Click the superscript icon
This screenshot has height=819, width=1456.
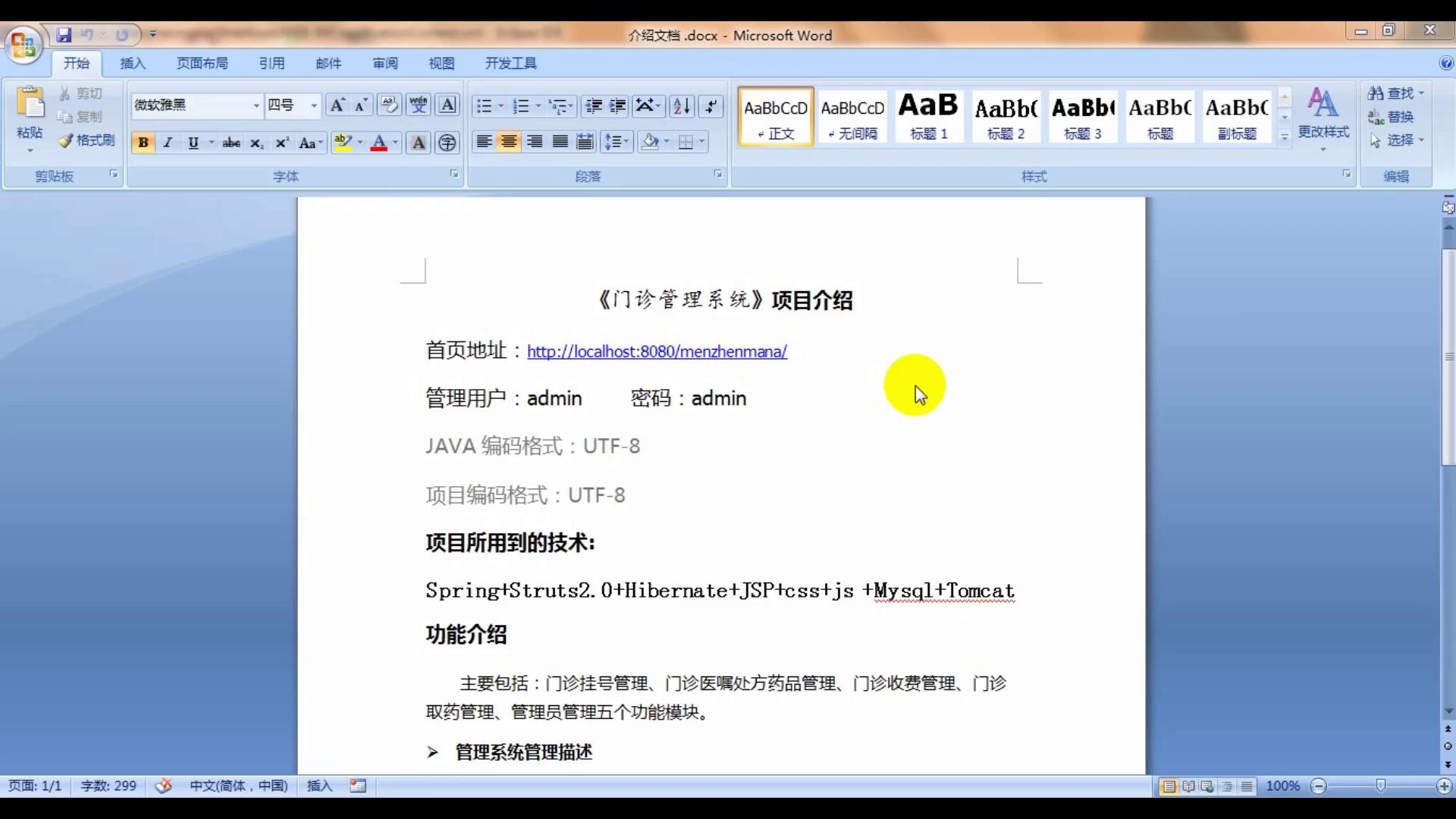point(281,142)
